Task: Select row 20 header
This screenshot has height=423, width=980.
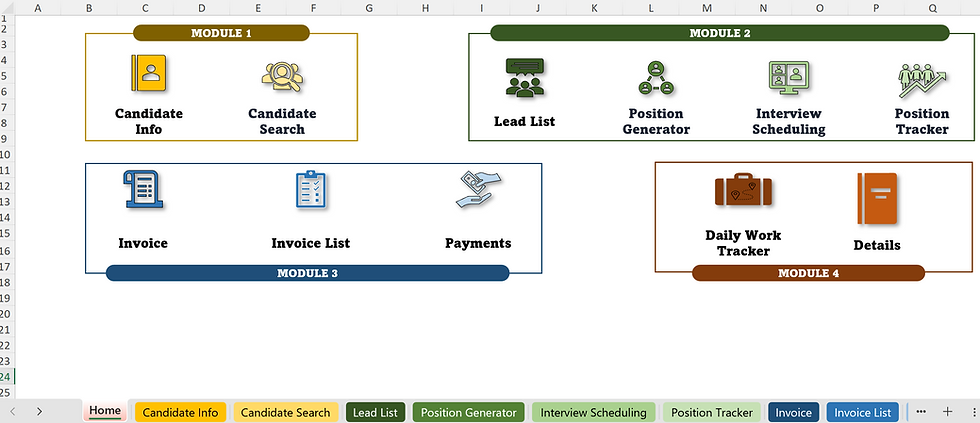Action: [x=7, y=314]
